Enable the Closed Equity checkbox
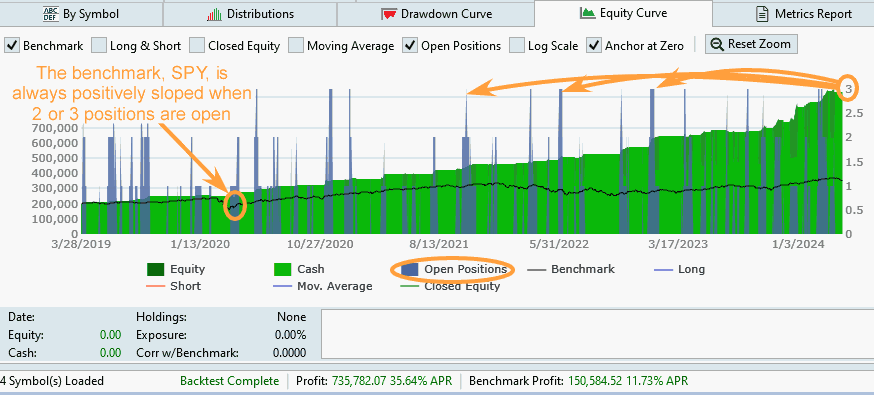Screen dimensions: 874x395 (197, 45)
